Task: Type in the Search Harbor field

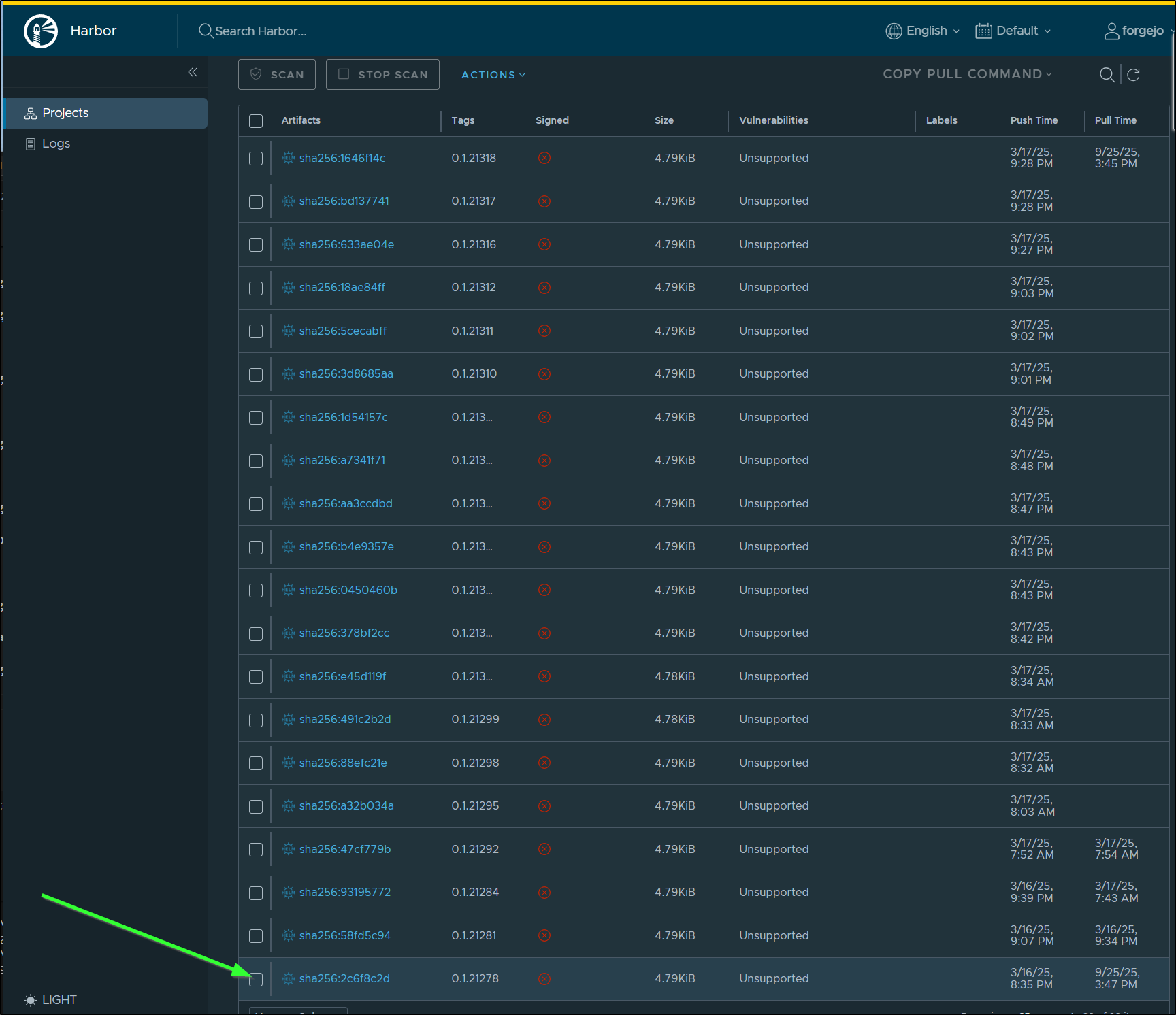Action: 261,31
